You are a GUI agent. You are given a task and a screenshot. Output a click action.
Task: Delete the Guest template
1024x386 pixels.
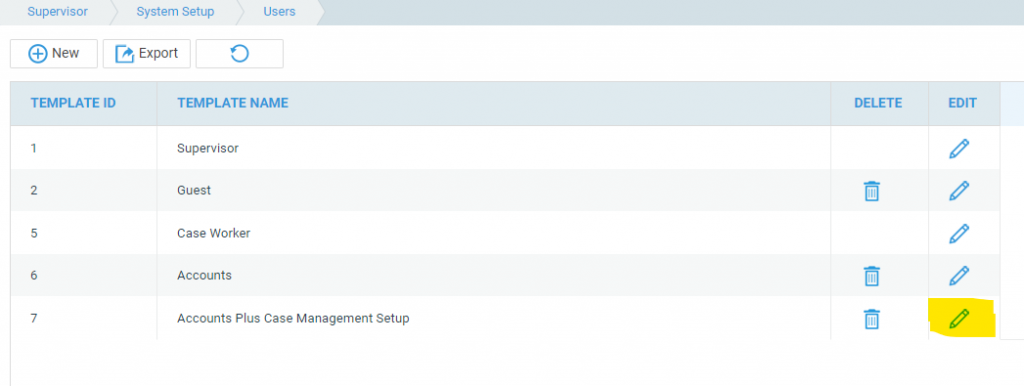872,191
